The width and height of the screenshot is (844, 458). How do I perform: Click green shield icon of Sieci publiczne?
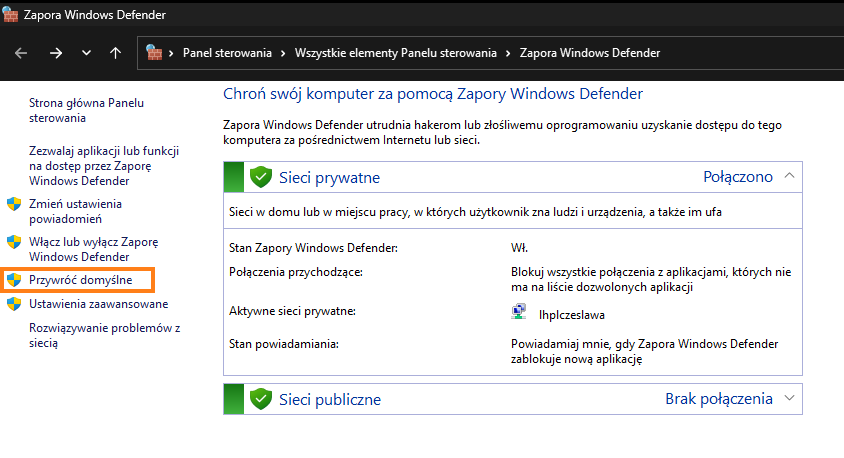click(x=261, y=399)
